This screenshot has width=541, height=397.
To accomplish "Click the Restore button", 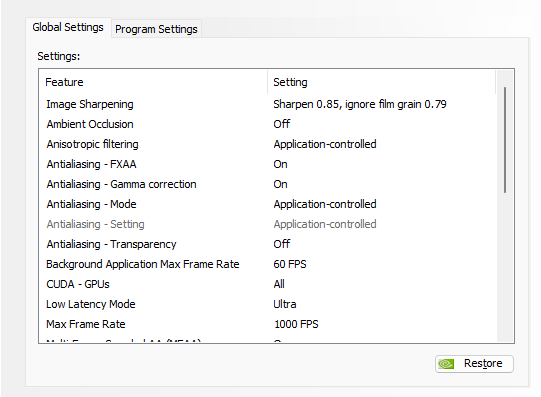I will pos(474,364).
